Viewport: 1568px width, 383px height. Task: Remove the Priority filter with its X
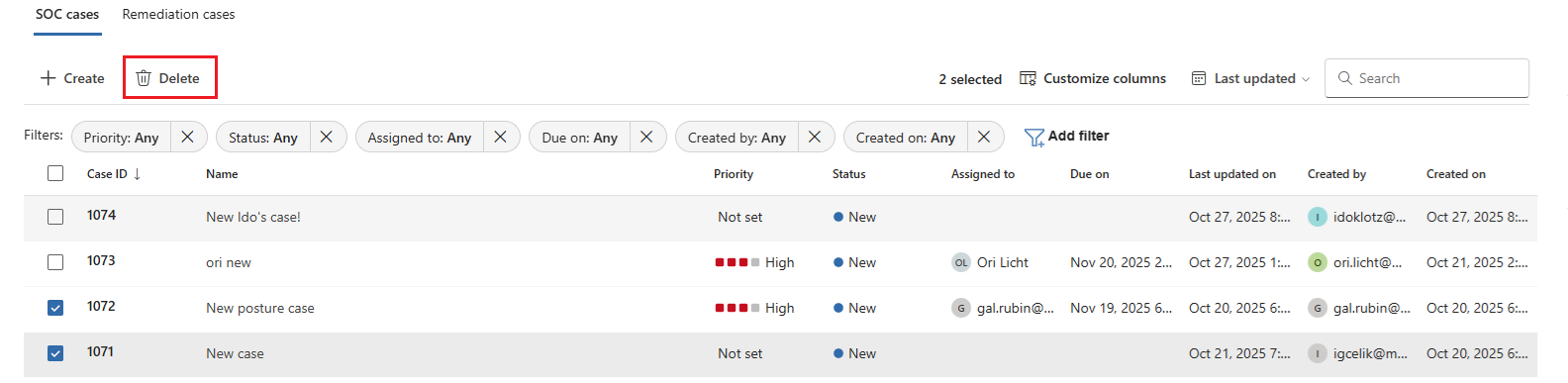tap(187, 137)
